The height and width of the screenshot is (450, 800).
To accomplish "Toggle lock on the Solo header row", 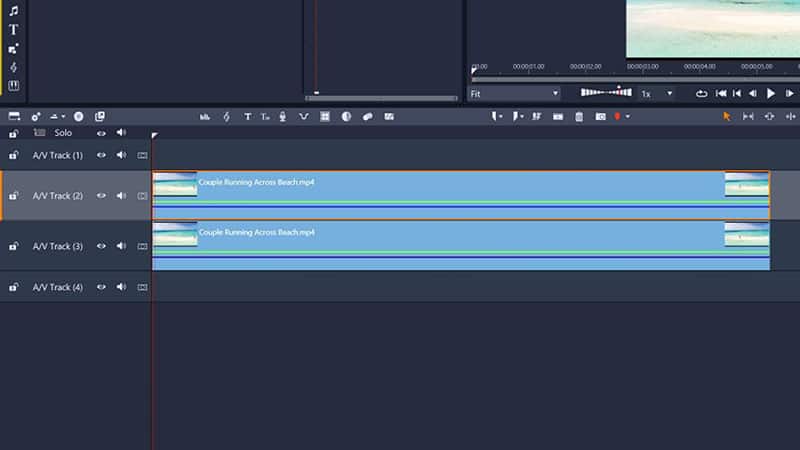I will pos(14,133).
